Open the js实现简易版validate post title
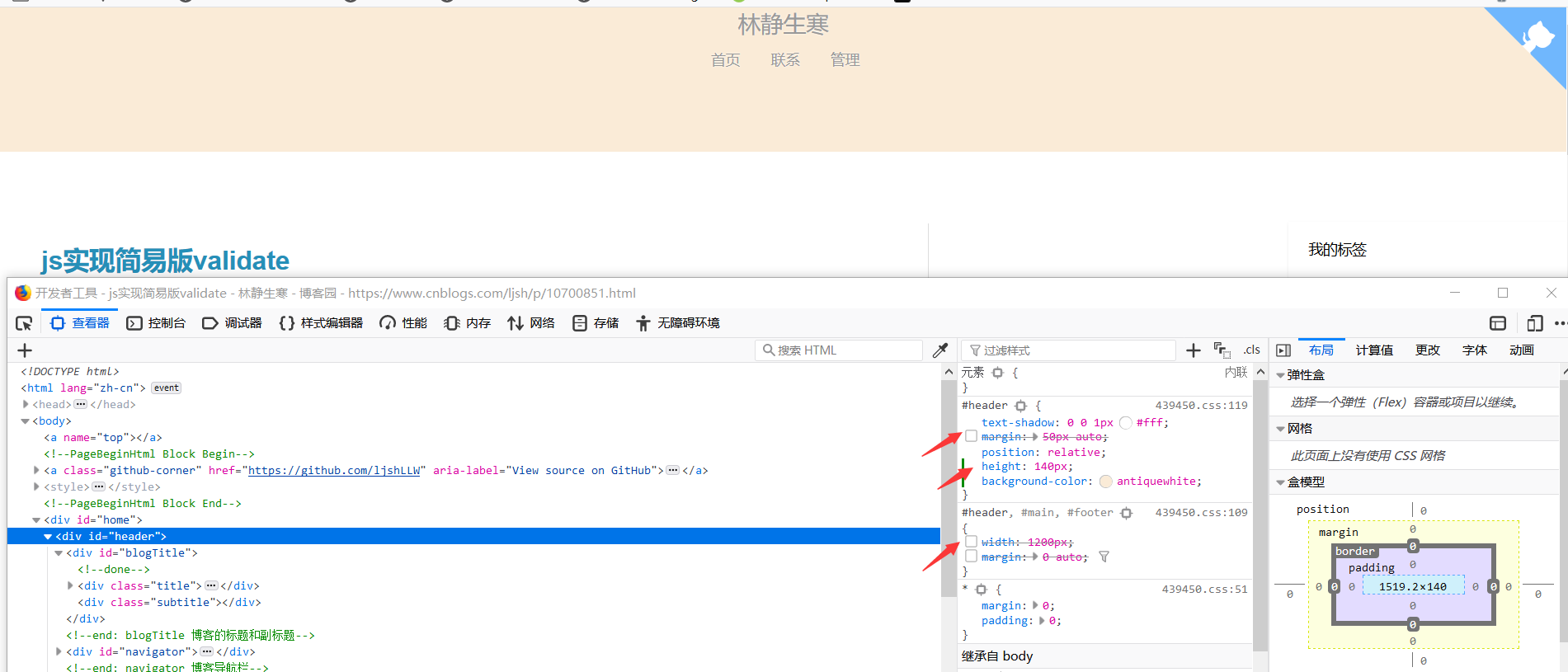Viewport: 1568px width, 672px height. [165, 261]
